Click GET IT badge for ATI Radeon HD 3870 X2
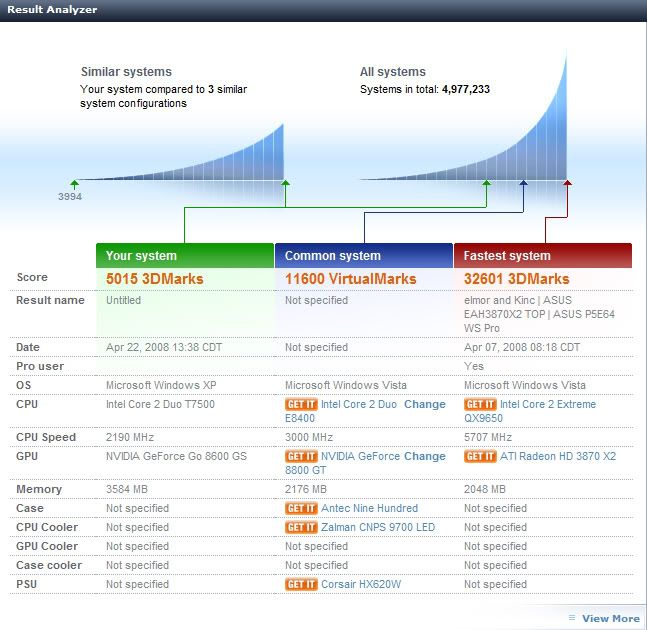The width and height of the screenshot is (647, 630). coord(480,456)
